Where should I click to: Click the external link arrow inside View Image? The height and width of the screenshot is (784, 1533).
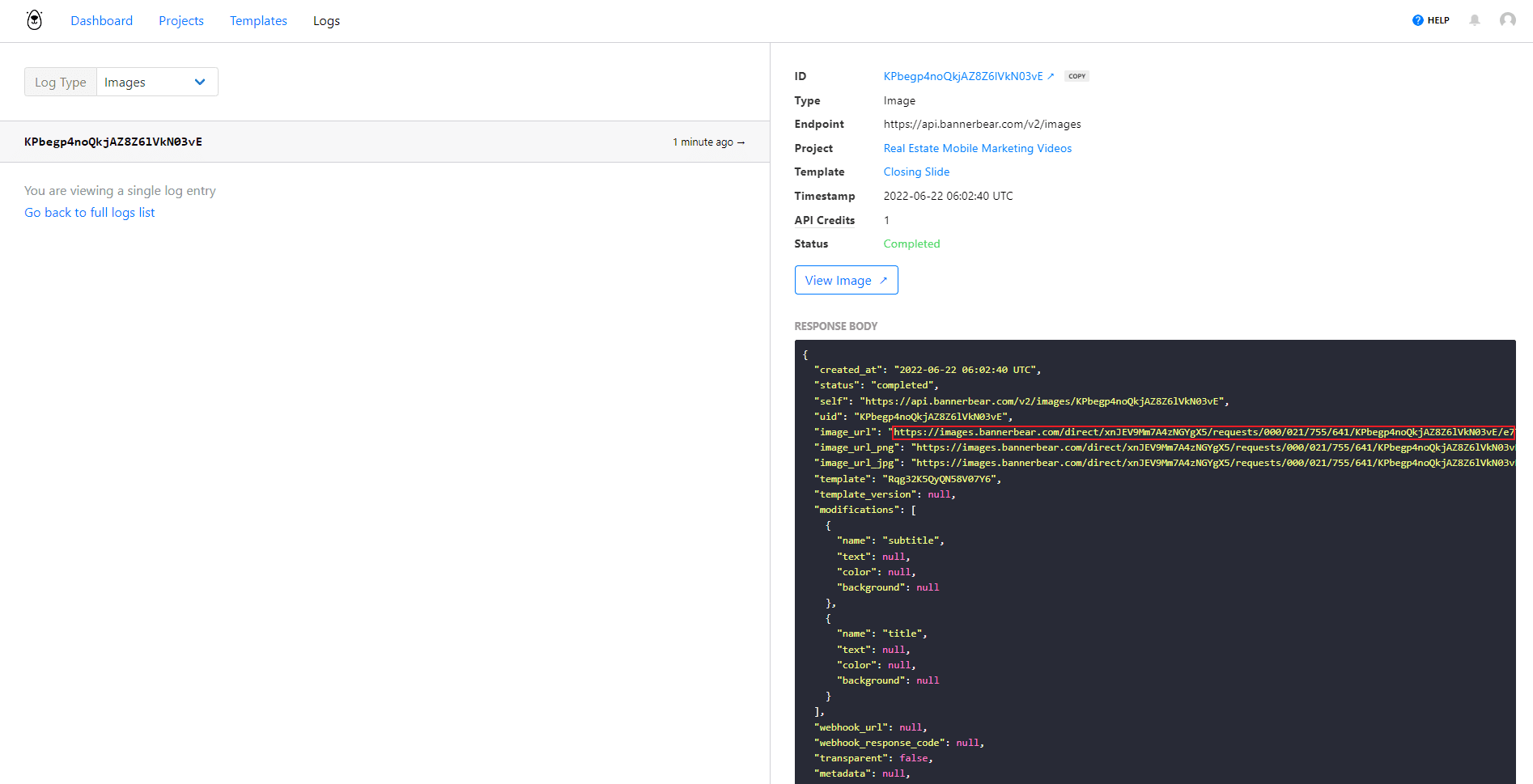881,280
